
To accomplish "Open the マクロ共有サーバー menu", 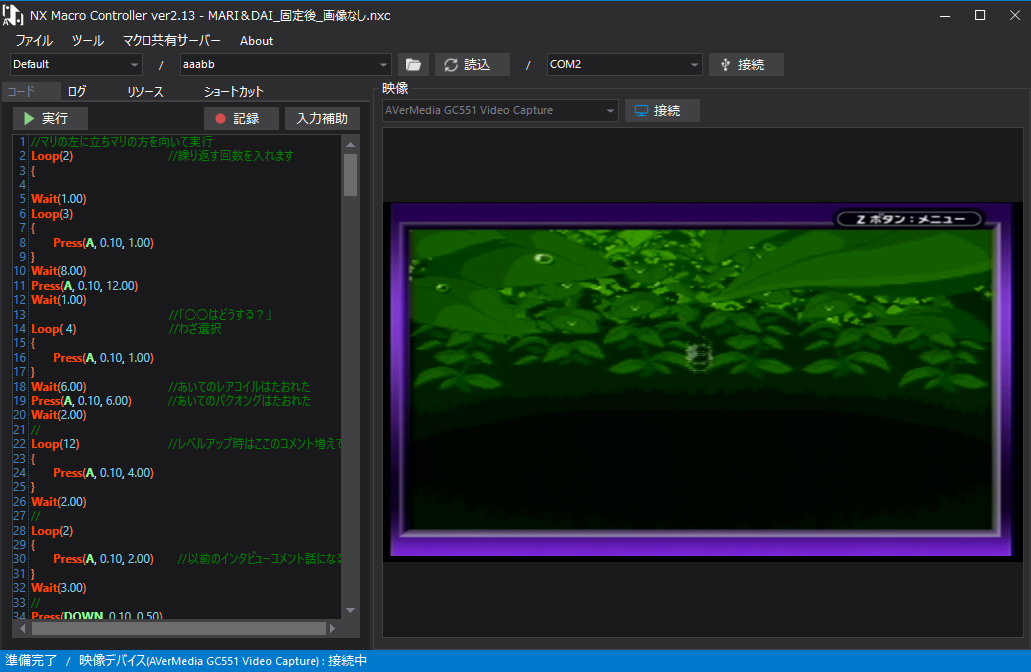I will coord(172,41).
